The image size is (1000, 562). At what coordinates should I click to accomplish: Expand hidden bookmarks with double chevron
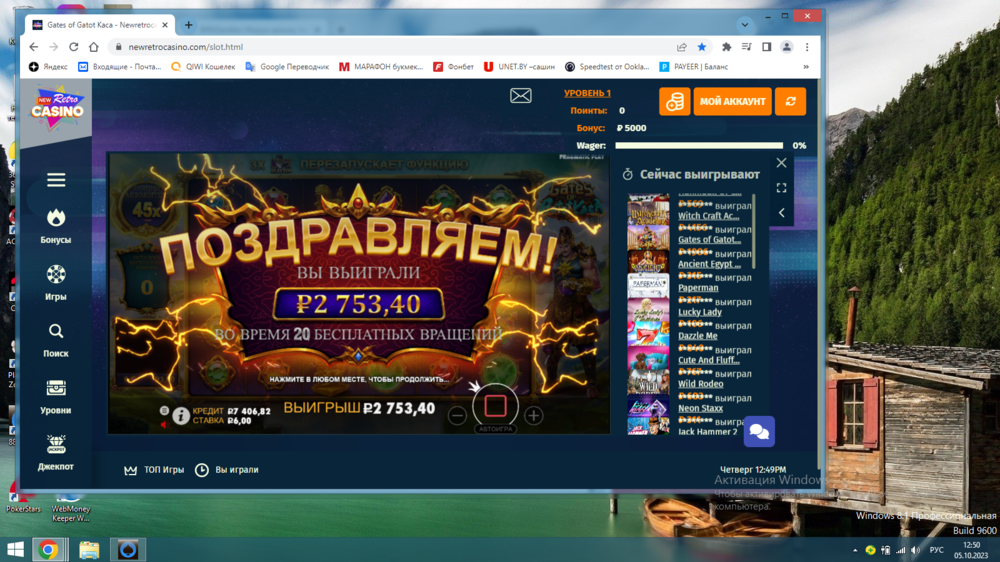(x=806, y=67)
